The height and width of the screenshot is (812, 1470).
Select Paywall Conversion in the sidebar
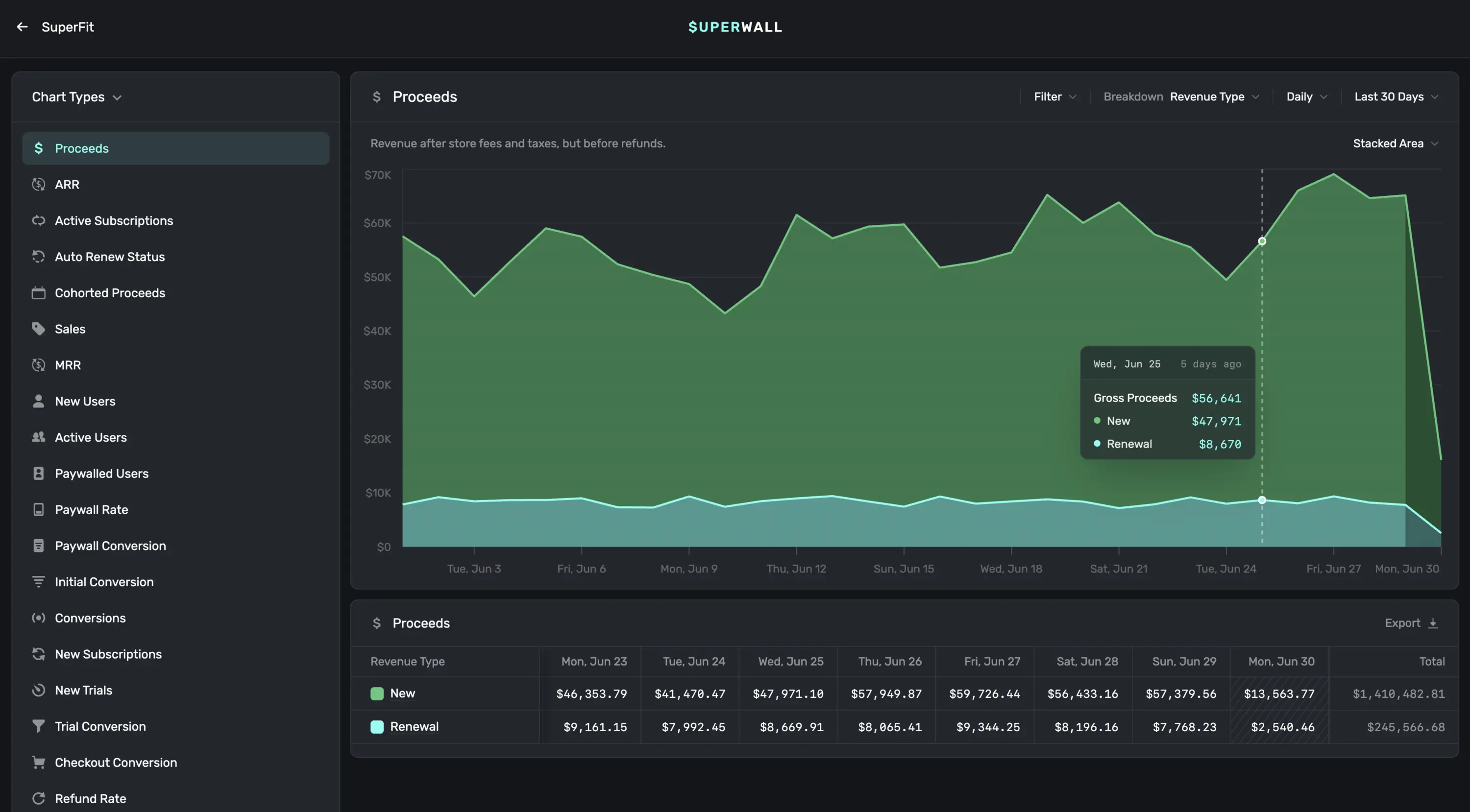tap(110, 546)
